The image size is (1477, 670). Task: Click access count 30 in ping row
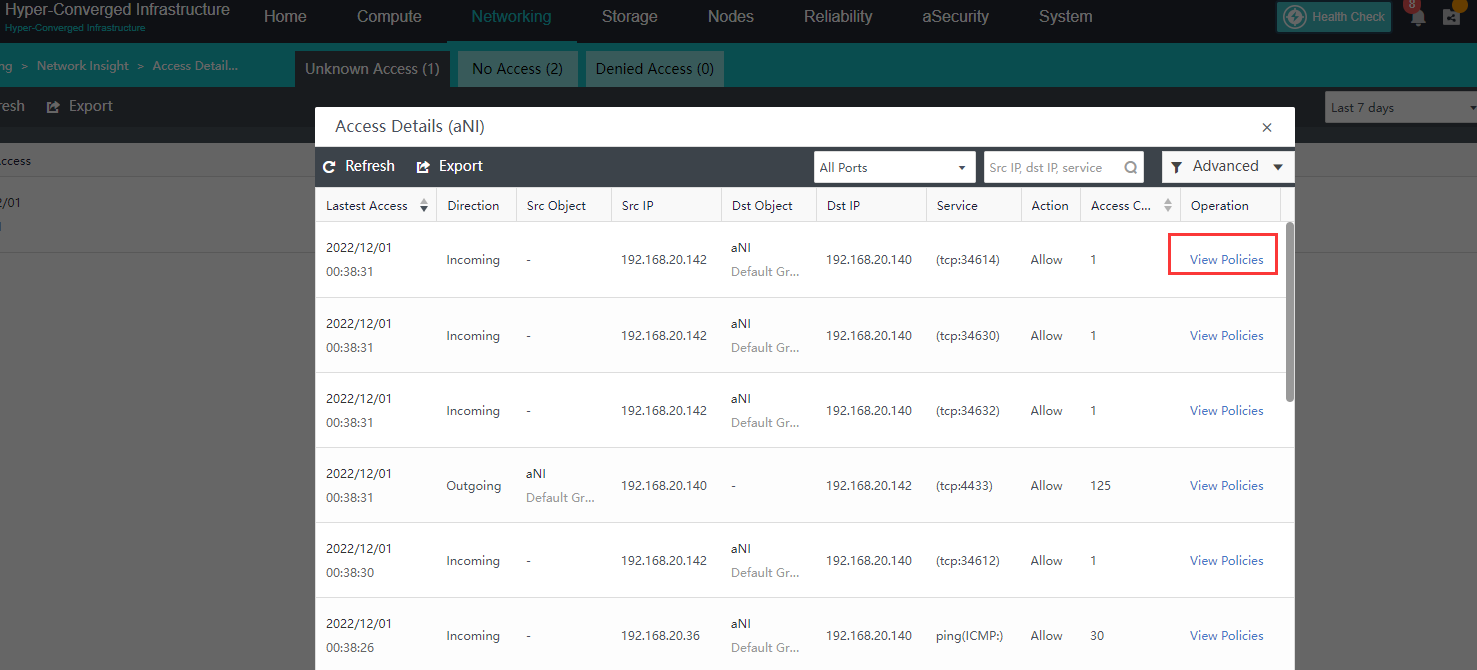coord(1097,636)
